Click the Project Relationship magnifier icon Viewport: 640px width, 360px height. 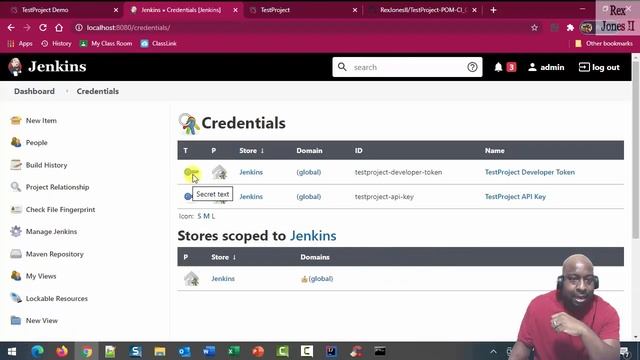(x=16, y=187)
